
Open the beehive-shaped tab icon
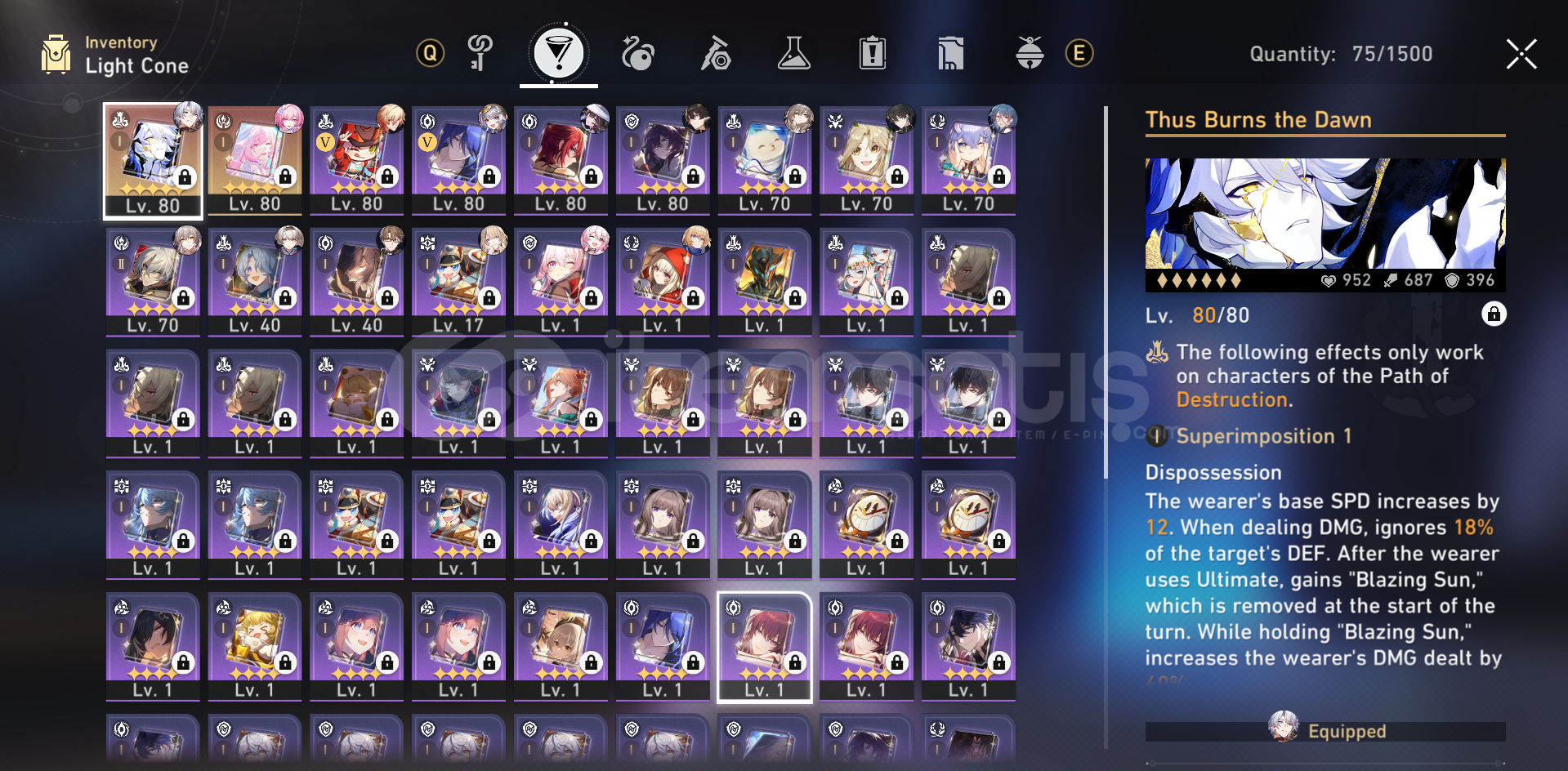[1030, 54]
